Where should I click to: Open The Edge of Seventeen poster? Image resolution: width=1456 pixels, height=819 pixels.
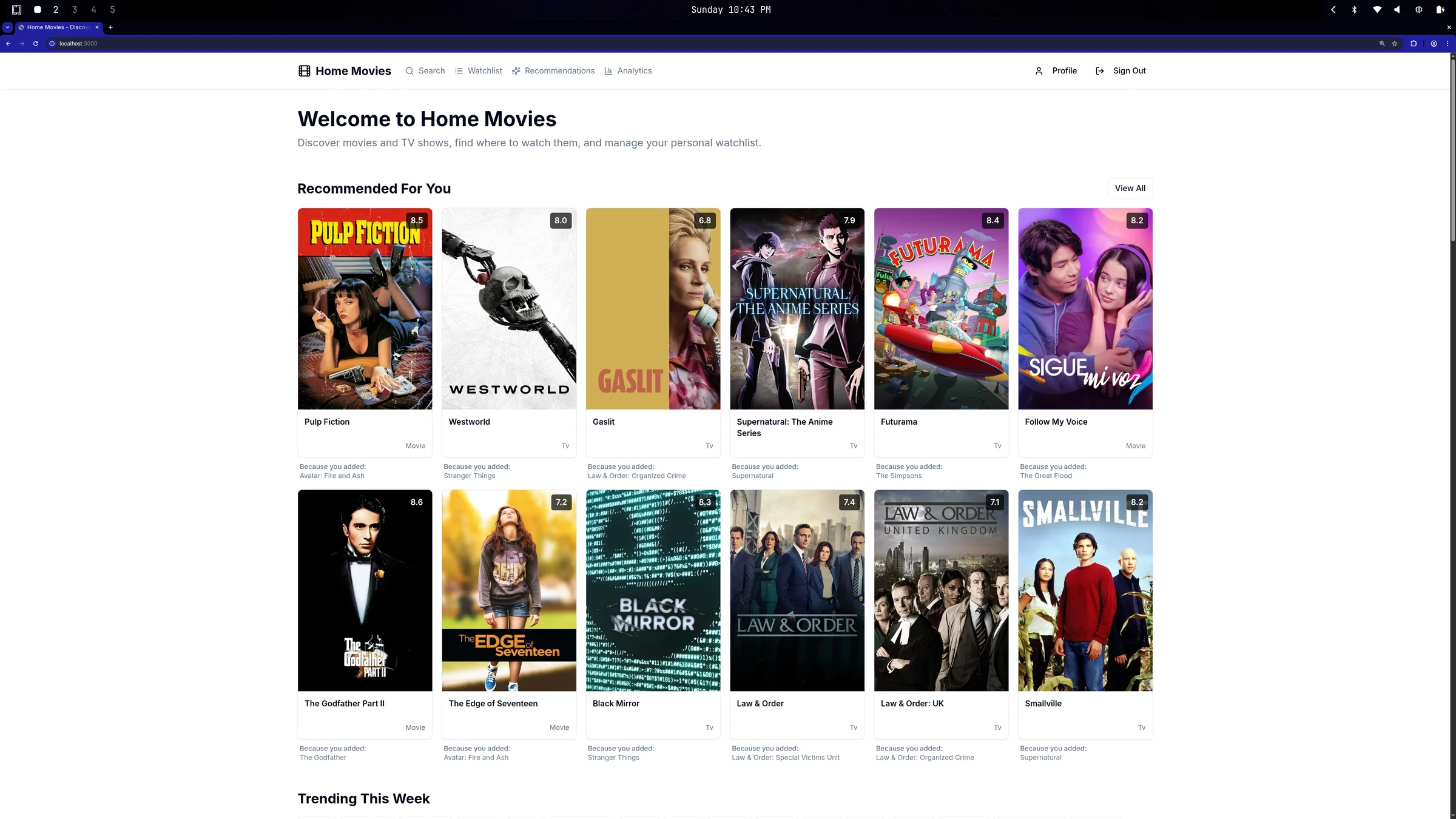coord(509,590)
